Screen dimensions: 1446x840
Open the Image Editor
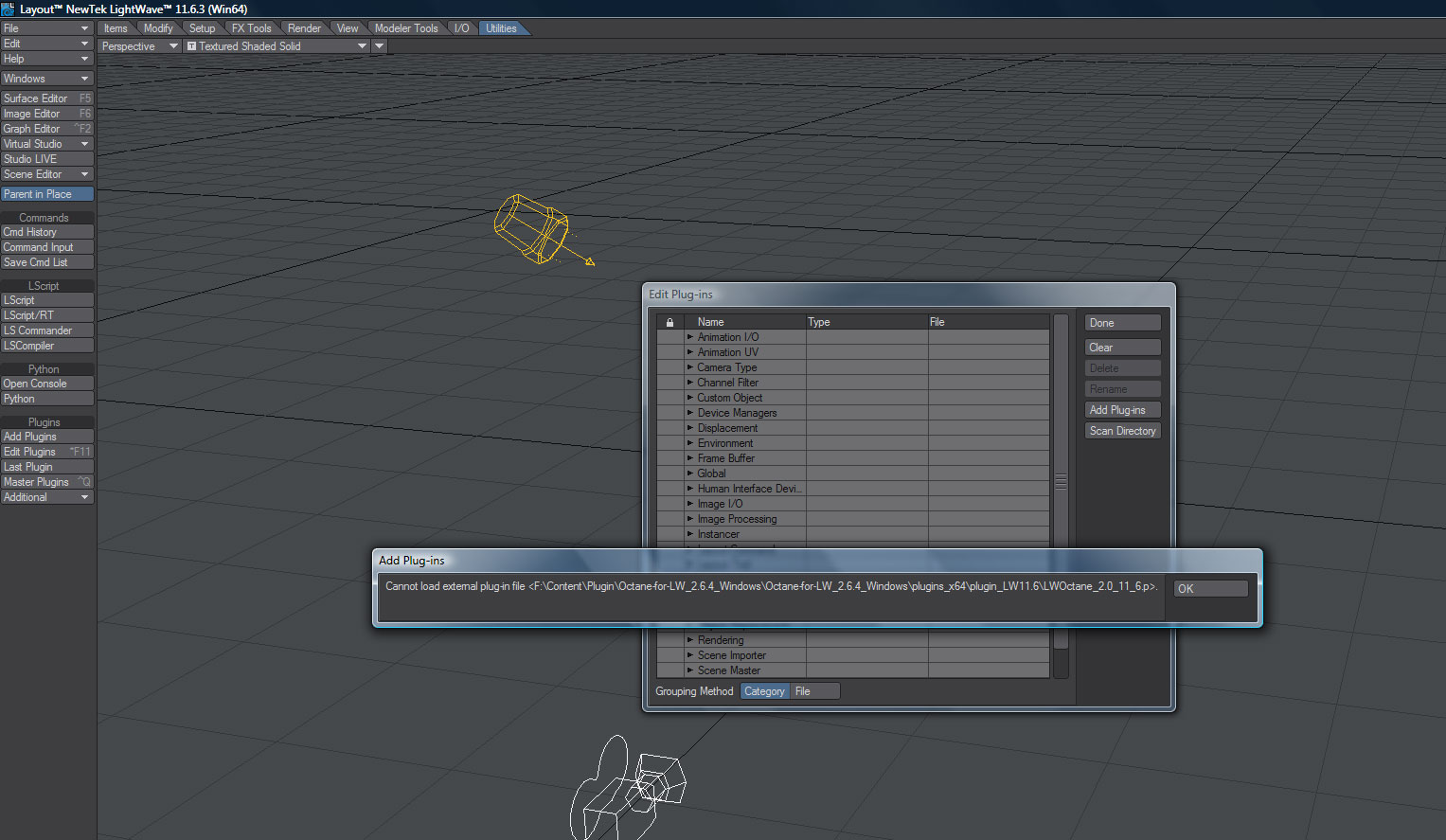coord(46,114)
